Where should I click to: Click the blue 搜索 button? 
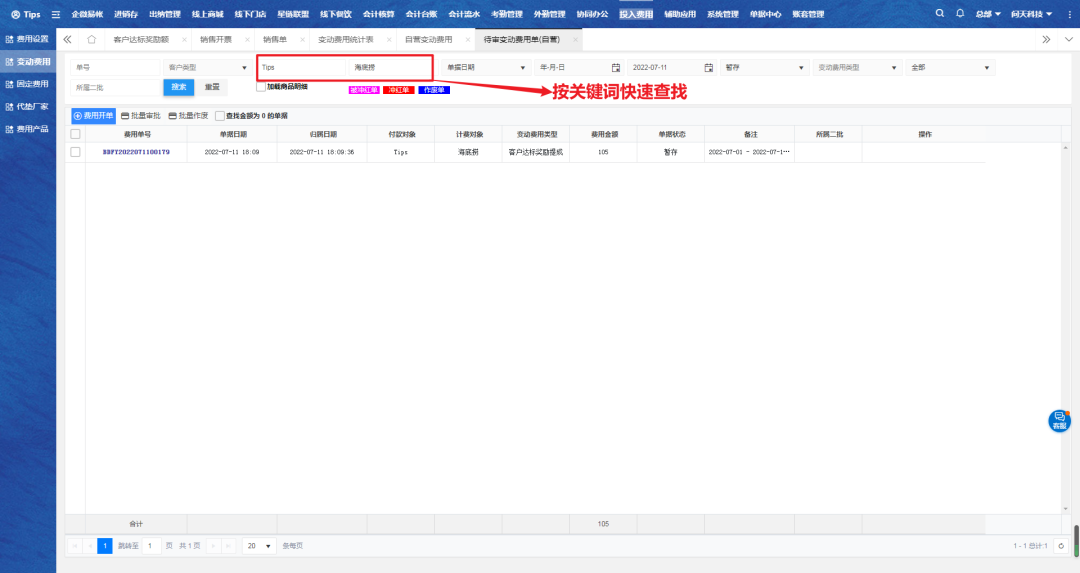[178, 87]
